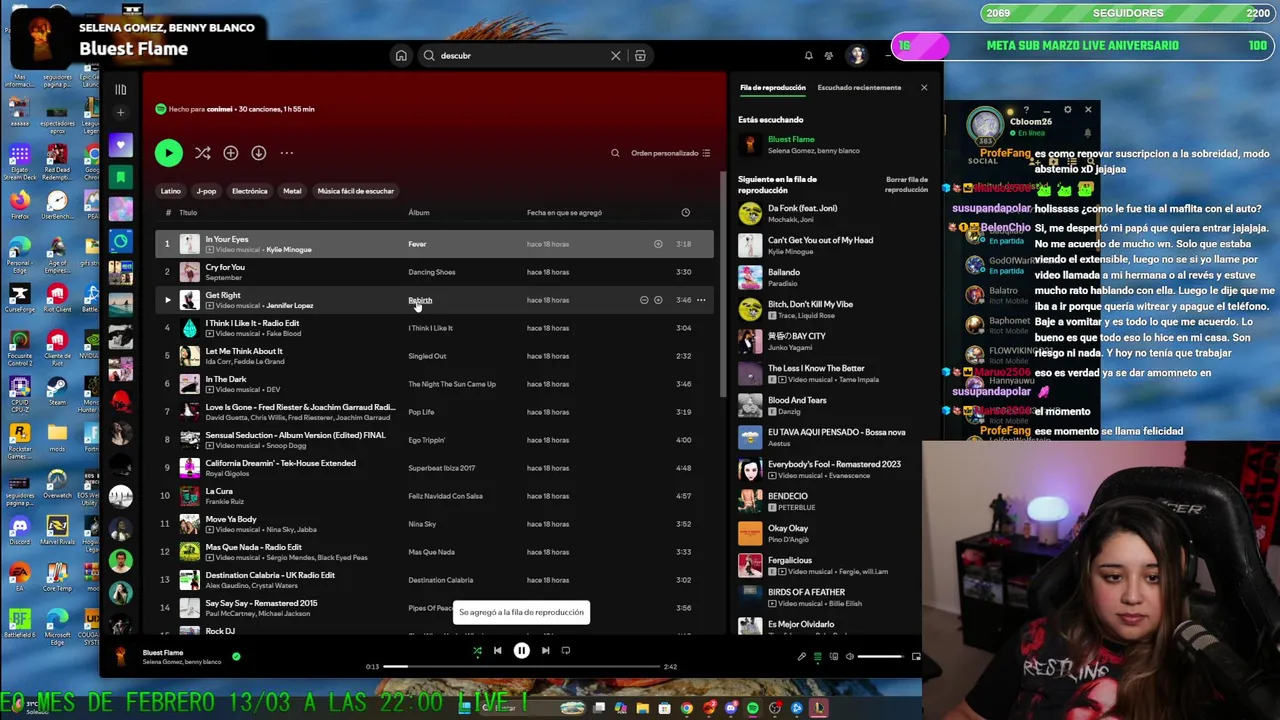Image resolution: width=1280 pixels, height=720 pixels.
Task: Toggle playlist shuffle next to the green play button
Action: point(203,153)
